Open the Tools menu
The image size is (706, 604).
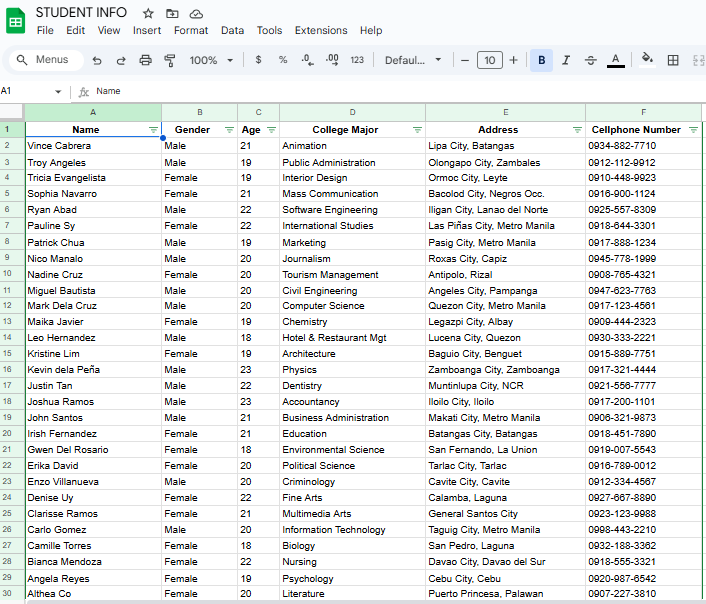(269, 30)
